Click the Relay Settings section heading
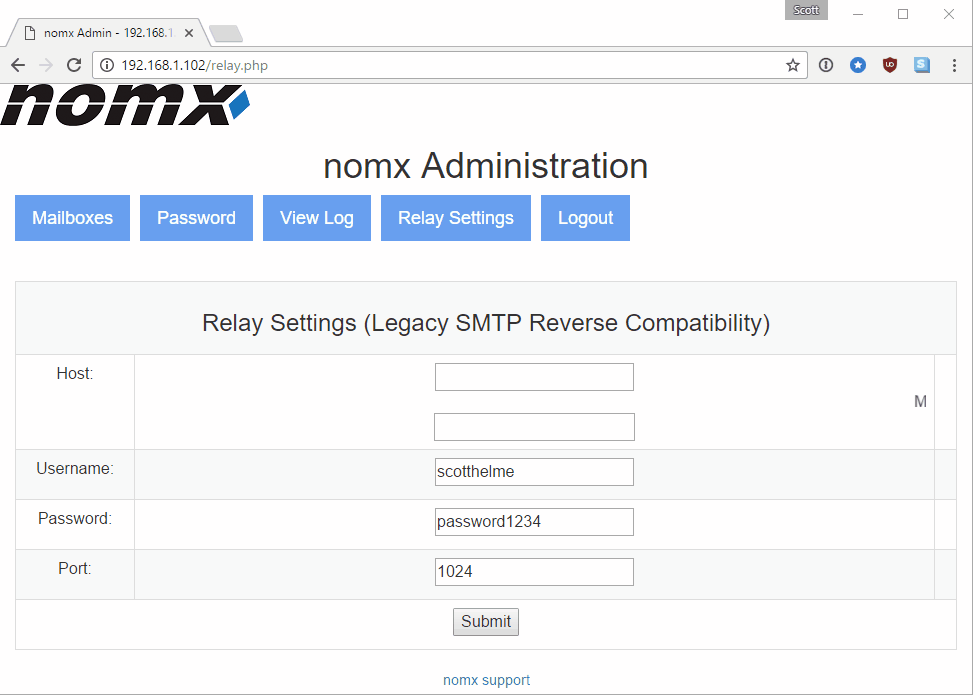 click(x=486, y=323)
